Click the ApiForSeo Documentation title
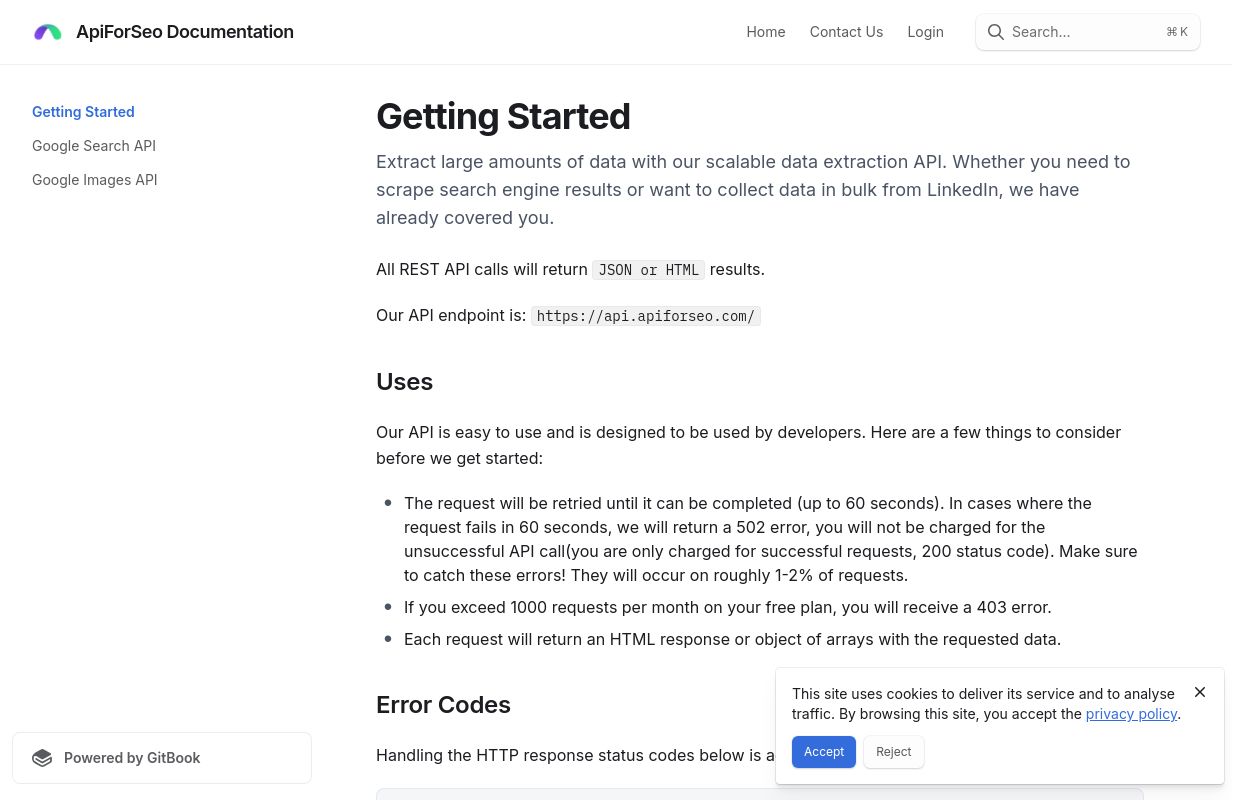Screen dimensions: 1240x800 coord(185,32)
